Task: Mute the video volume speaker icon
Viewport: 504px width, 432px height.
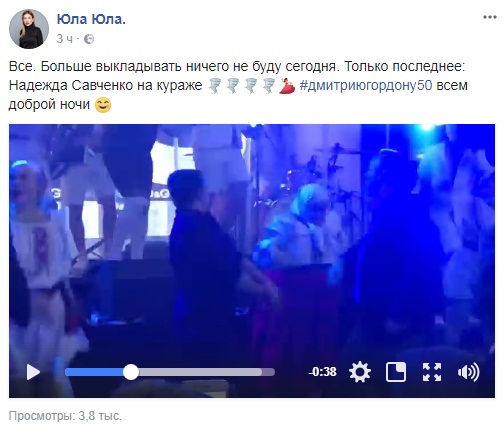Action: click(468, 372)
